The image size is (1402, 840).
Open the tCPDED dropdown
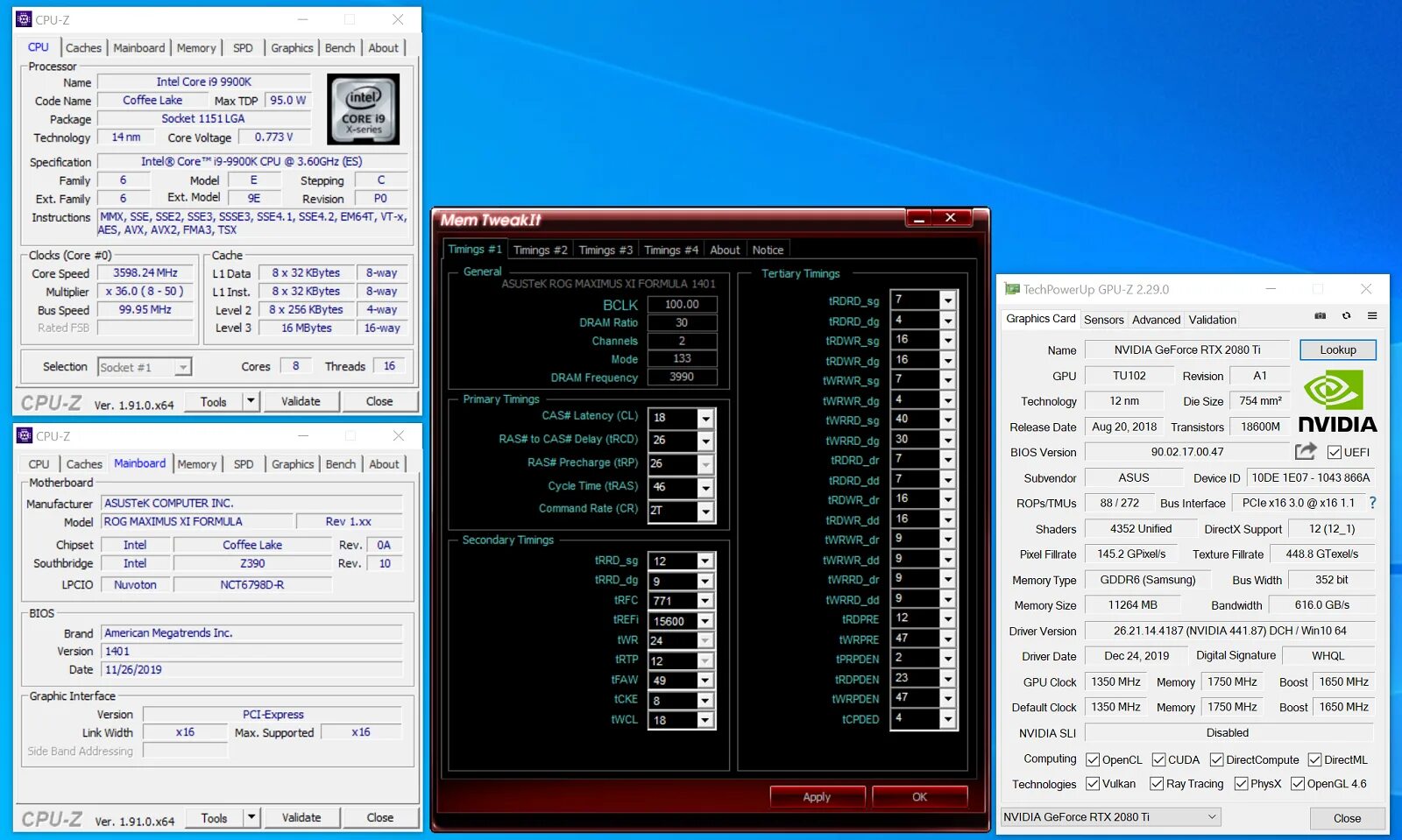pyautogui.click(x=947, y=718)
